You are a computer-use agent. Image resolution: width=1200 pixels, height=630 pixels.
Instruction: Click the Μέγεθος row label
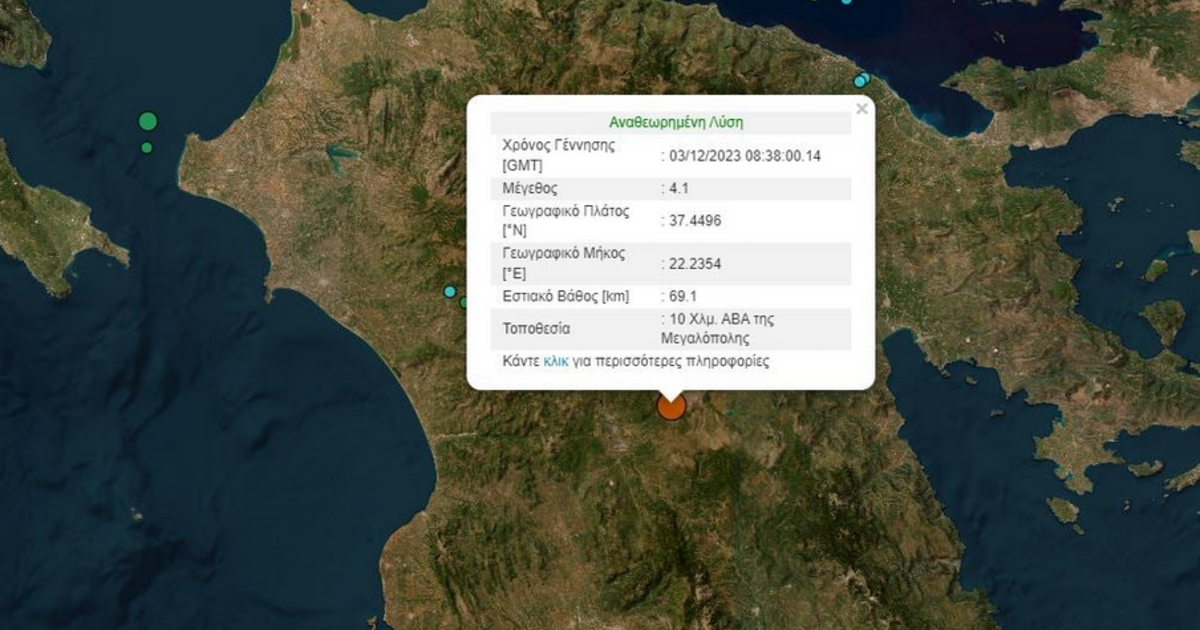click(x=530, y=188)
